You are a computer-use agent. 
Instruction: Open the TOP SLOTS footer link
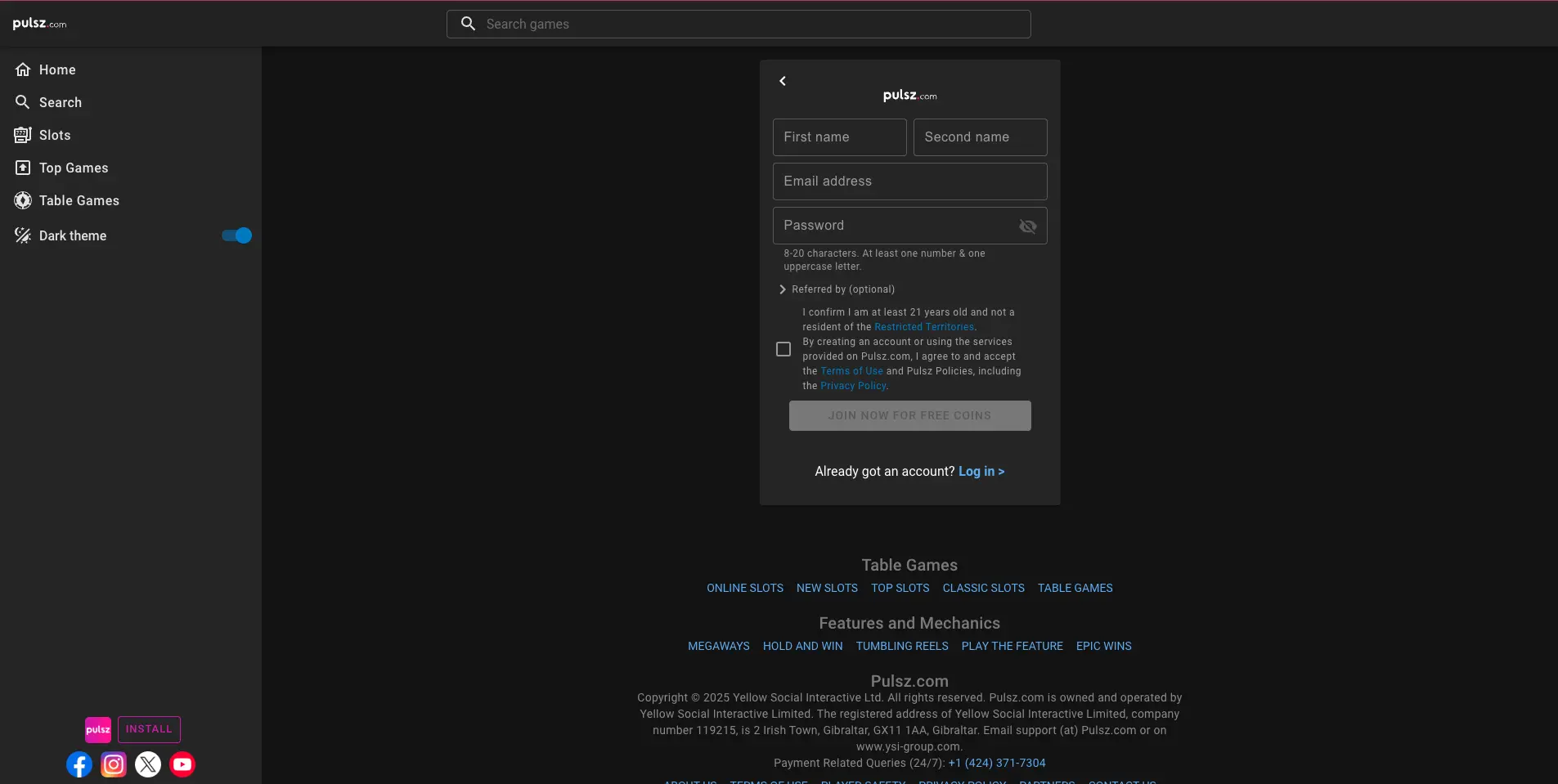[900, 588]
